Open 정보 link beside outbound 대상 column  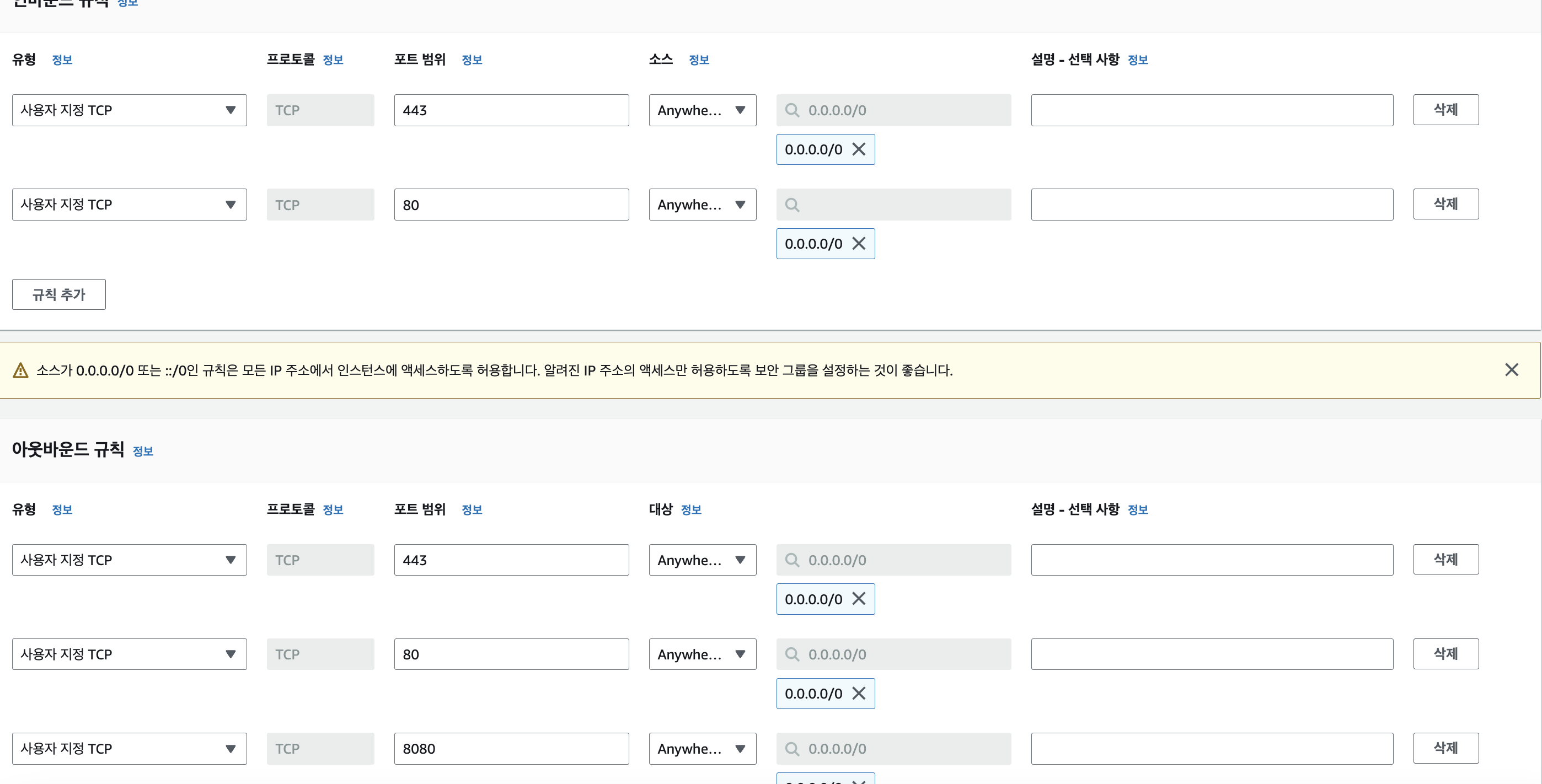(691, 509)
